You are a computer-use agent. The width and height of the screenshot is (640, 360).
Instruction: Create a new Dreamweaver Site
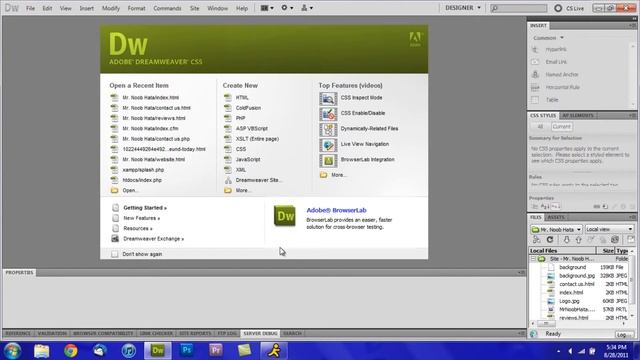(x=259, y=180)
